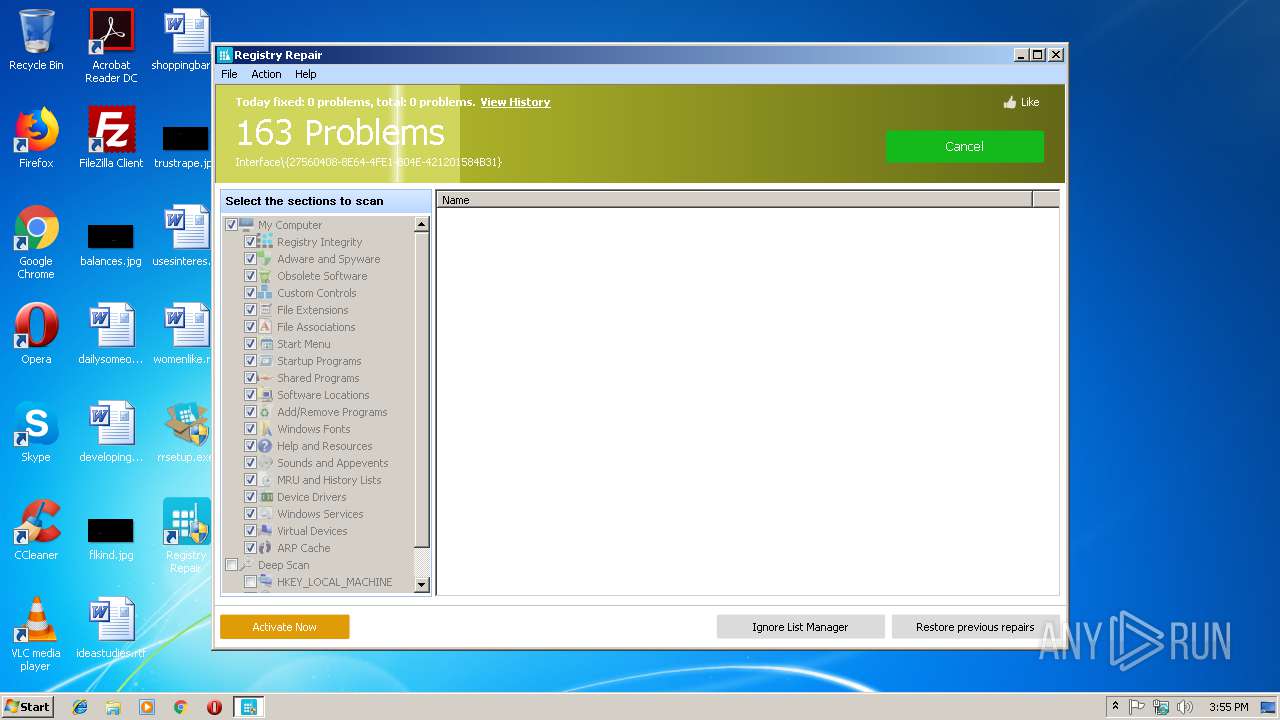Uncheck the Adware and Spyware checkbox
This screenshot has width=1280, height=720.
[250, 259]
